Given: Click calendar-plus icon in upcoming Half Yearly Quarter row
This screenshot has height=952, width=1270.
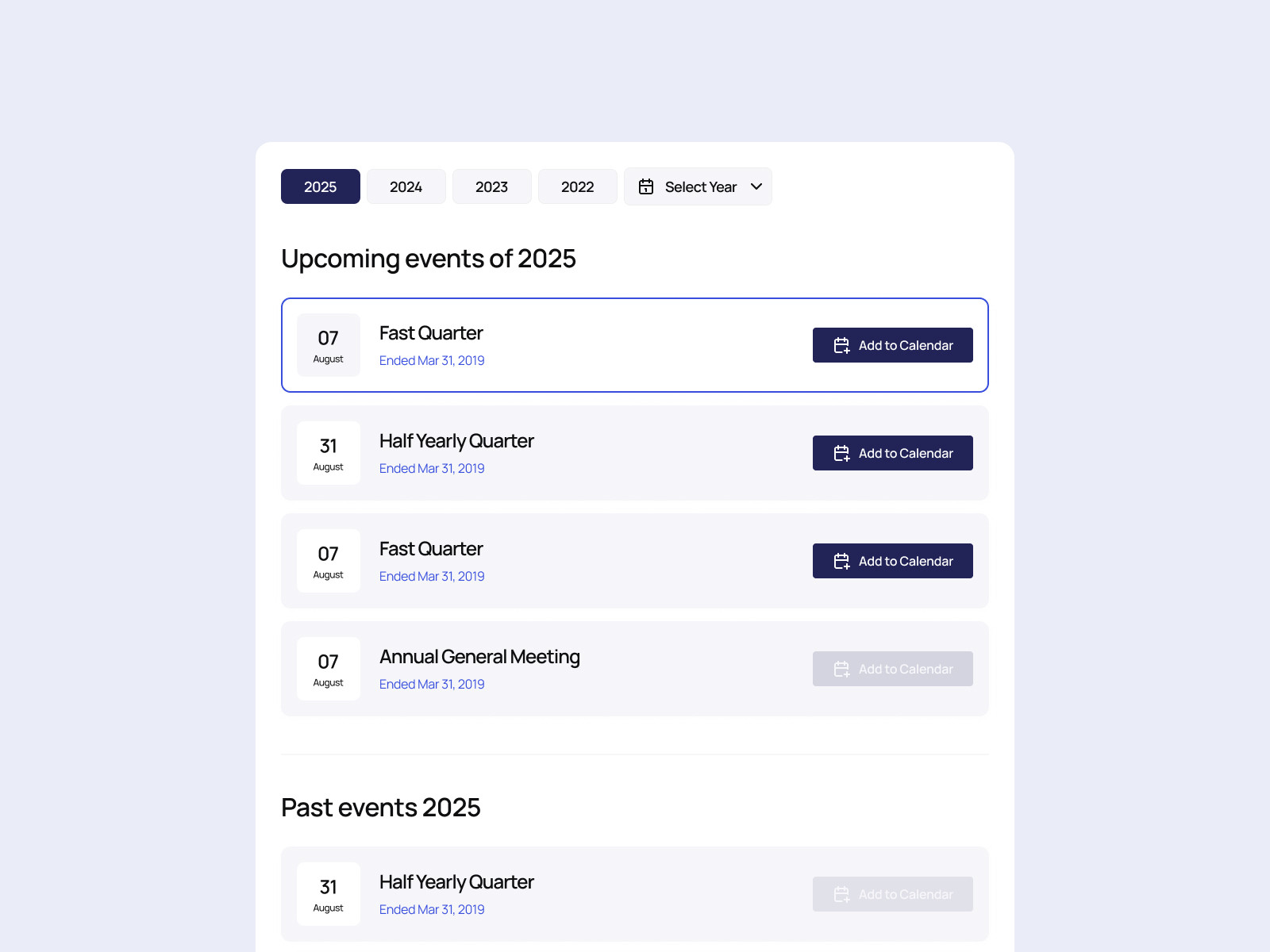Looking at the screenshot, I should (x=841, y=454).
